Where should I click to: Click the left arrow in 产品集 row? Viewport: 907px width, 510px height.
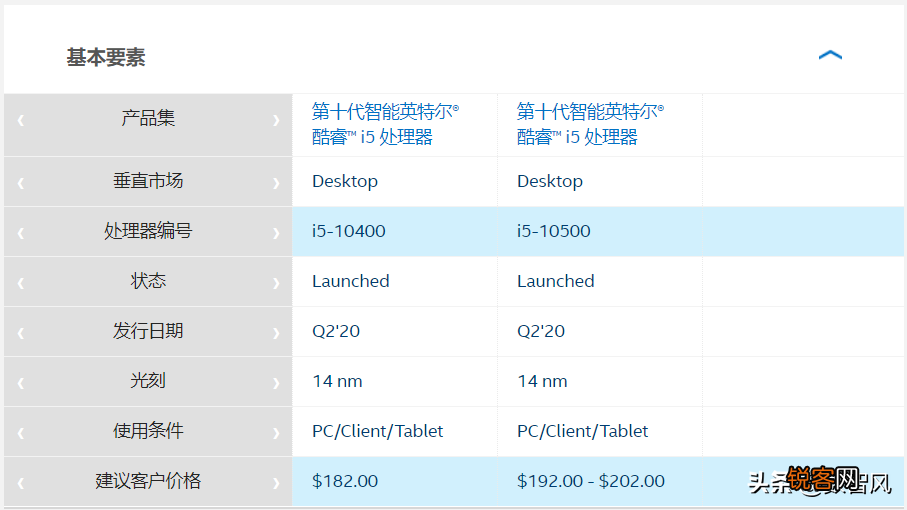[x=21, y=120]
